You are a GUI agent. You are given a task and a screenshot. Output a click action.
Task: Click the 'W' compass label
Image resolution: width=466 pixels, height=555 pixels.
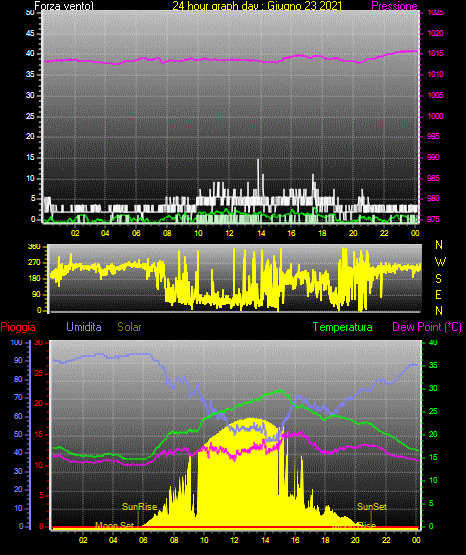click(x=440, y=262)
